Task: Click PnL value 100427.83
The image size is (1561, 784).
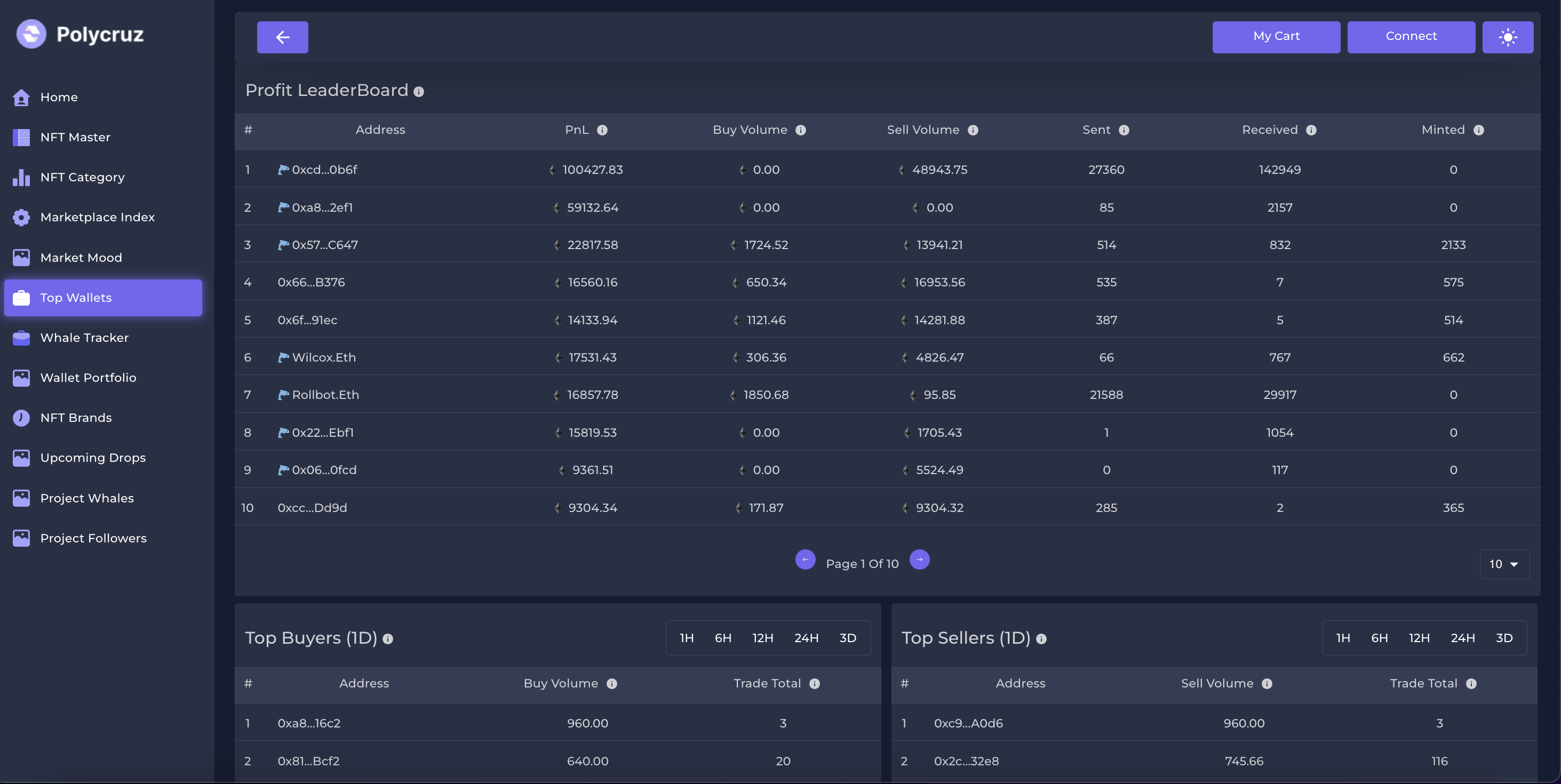Action: tap(593, 170)
